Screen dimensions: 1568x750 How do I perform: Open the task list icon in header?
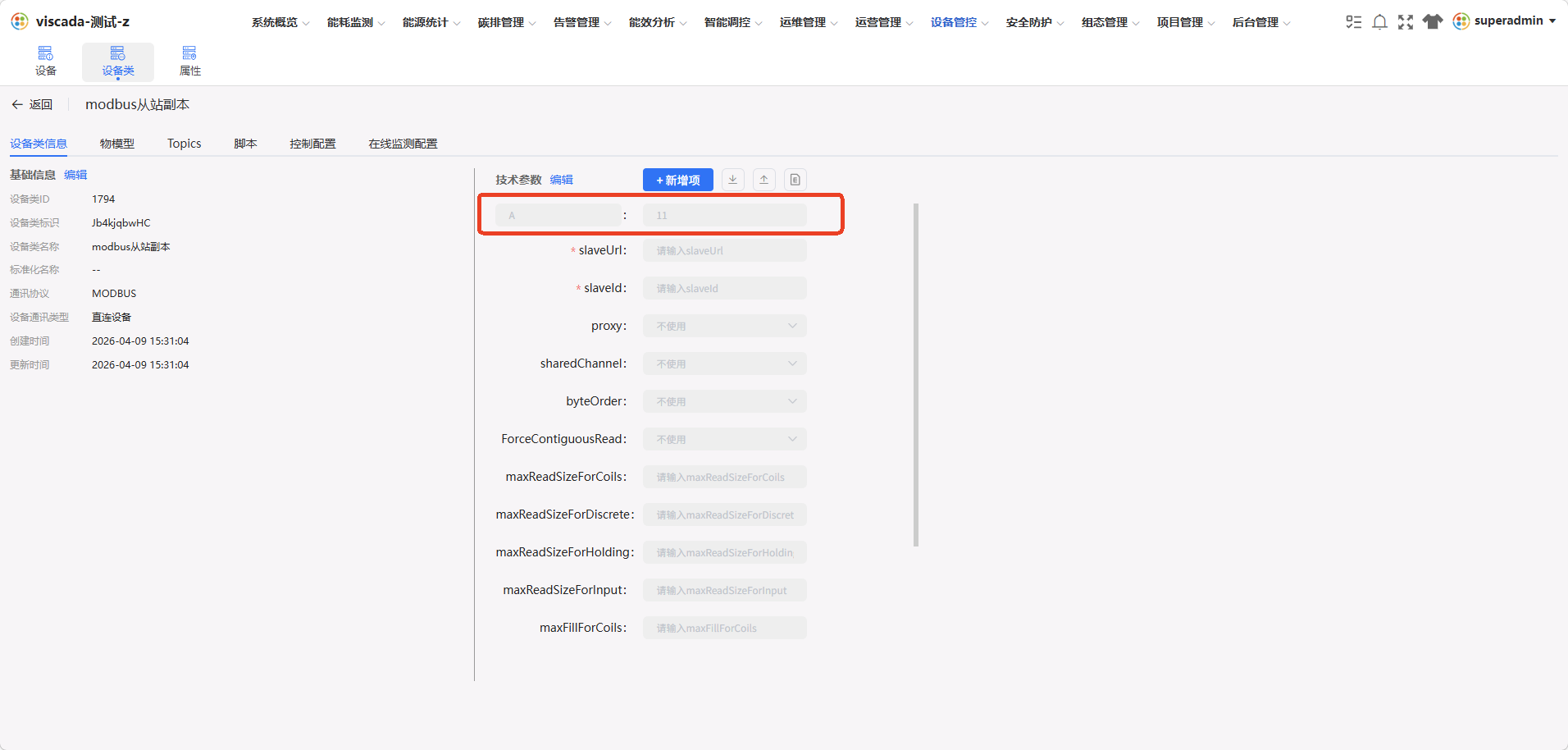tap(1353, 22)
